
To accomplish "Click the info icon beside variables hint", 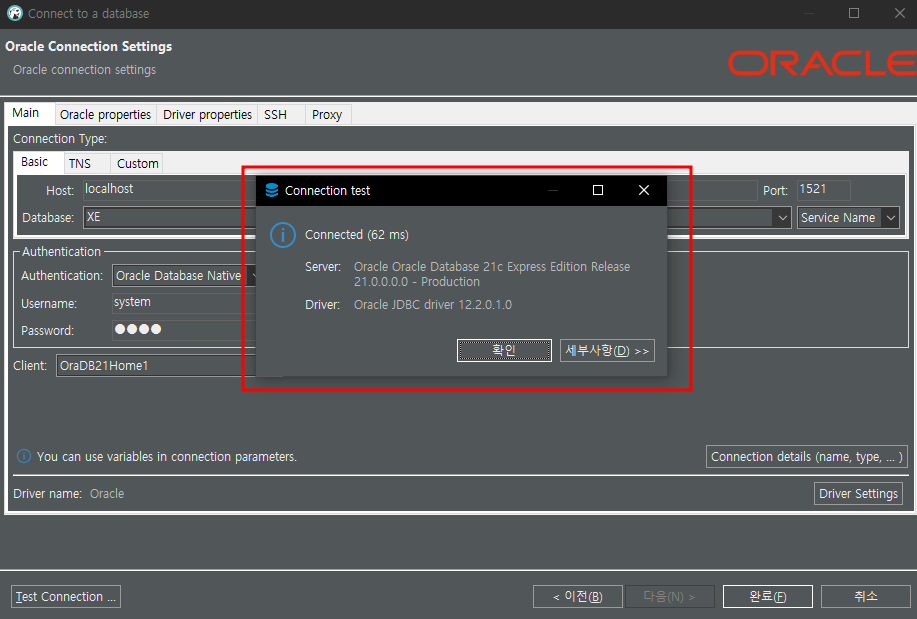I will point(23,456).
